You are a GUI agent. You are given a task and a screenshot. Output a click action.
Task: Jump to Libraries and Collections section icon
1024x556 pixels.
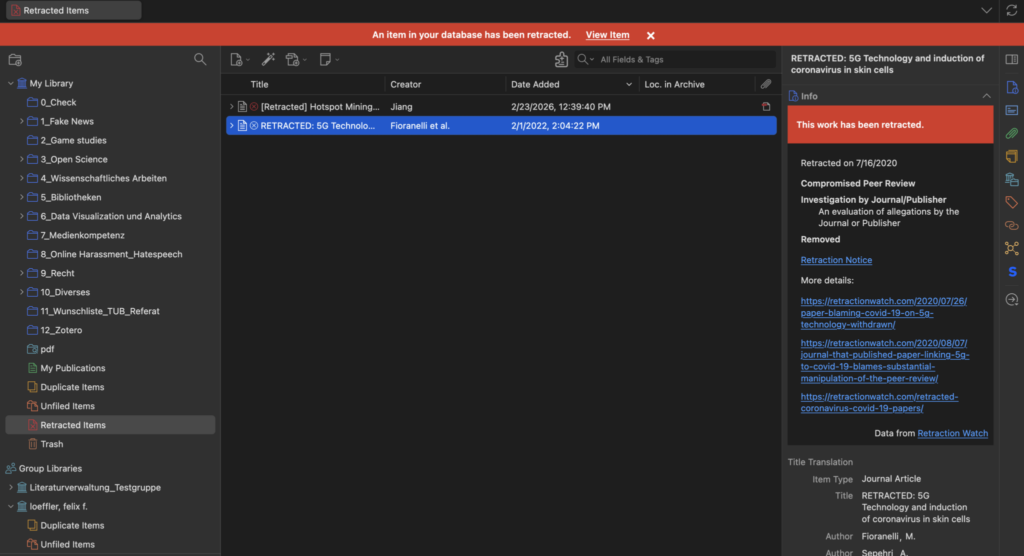(x=1012, y=179)
